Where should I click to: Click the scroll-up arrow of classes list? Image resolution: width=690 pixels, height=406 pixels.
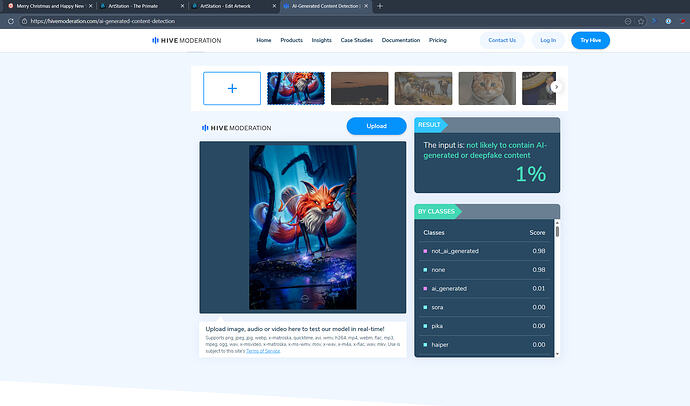557,222
